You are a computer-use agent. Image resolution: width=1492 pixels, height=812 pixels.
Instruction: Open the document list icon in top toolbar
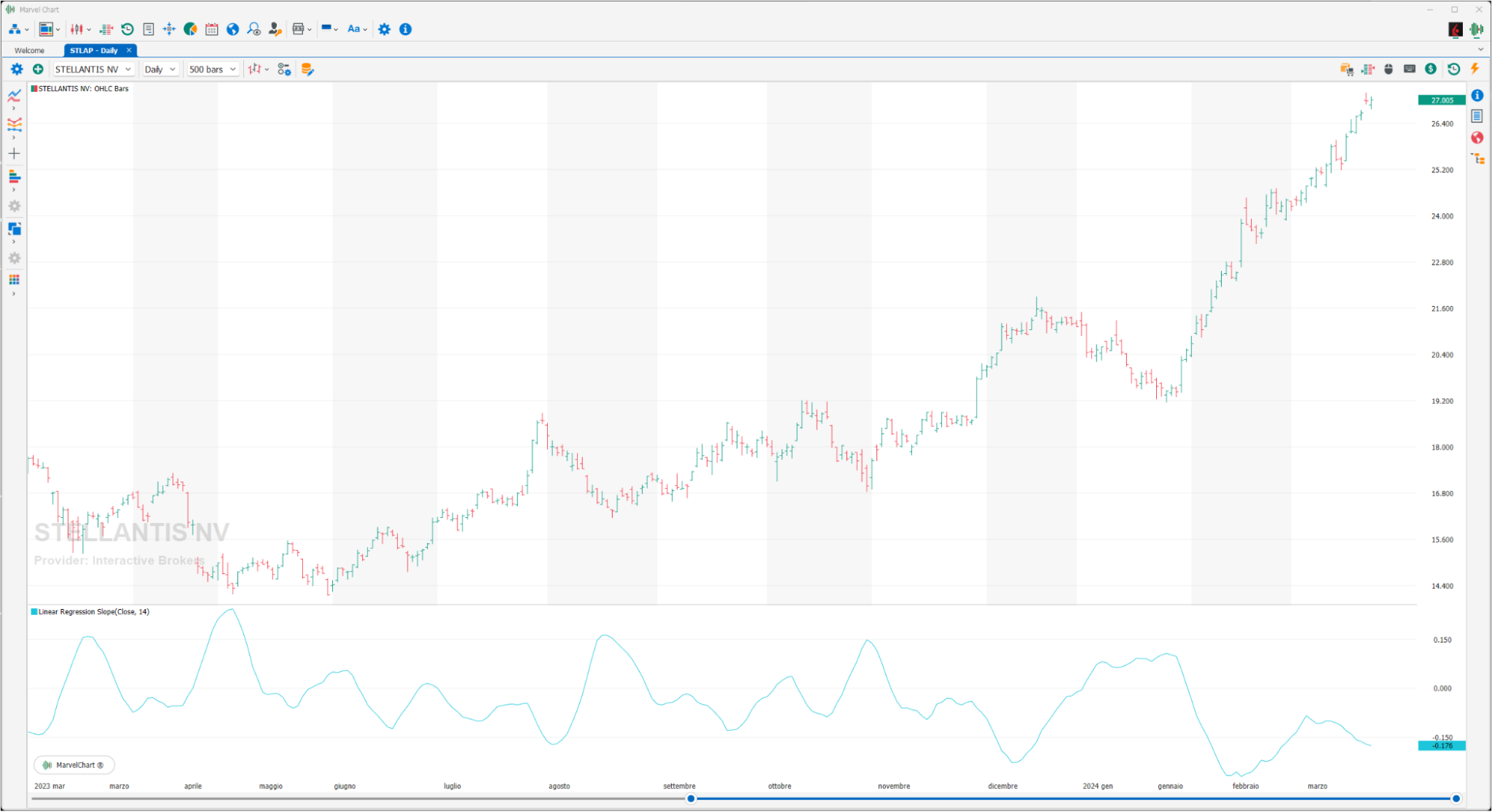pyautogui.click(x=149, y=29)
